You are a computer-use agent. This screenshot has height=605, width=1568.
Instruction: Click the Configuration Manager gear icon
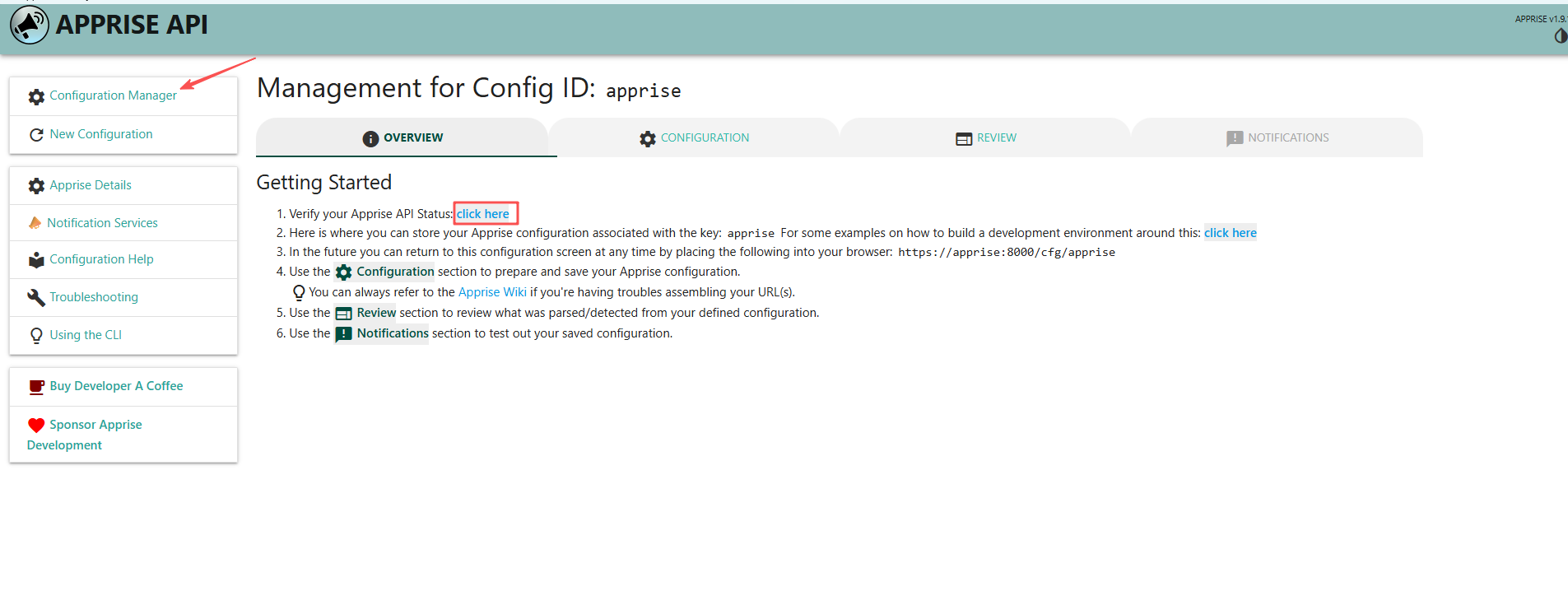[36, 96]
